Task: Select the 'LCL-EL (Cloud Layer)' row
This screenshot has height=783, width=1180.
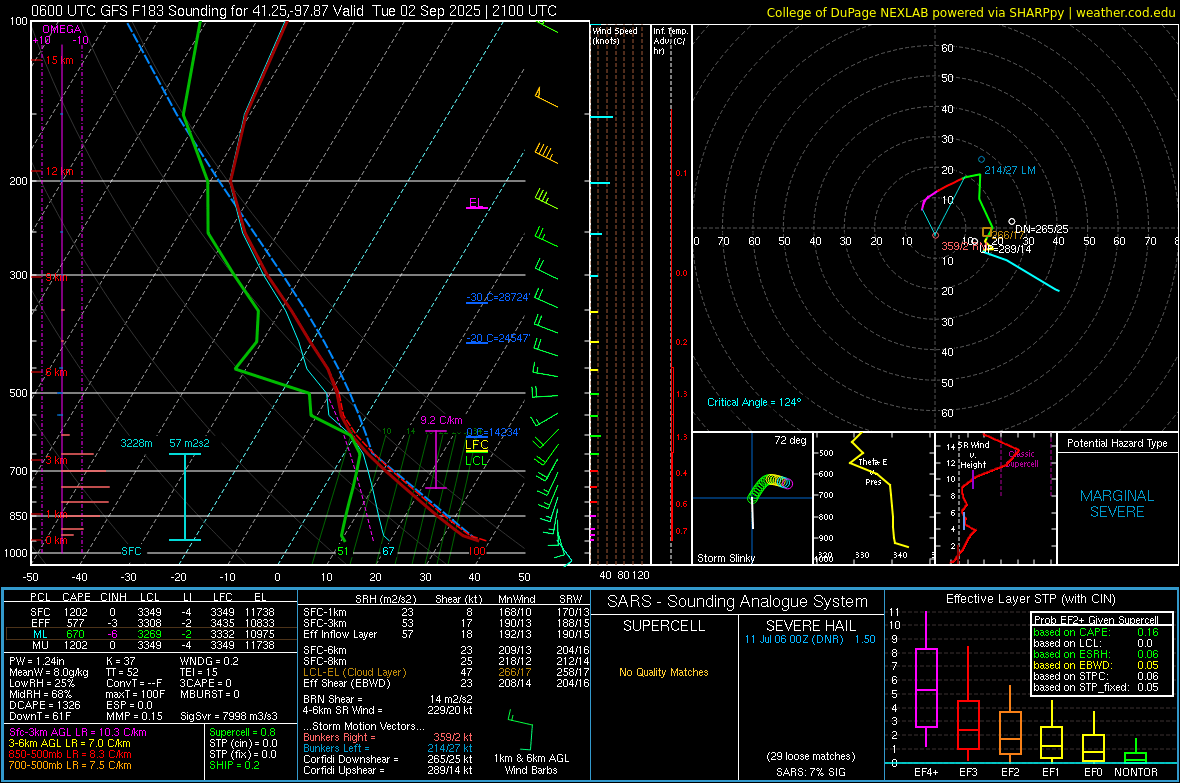Action: pyautogui.click(x=446, y=672)
